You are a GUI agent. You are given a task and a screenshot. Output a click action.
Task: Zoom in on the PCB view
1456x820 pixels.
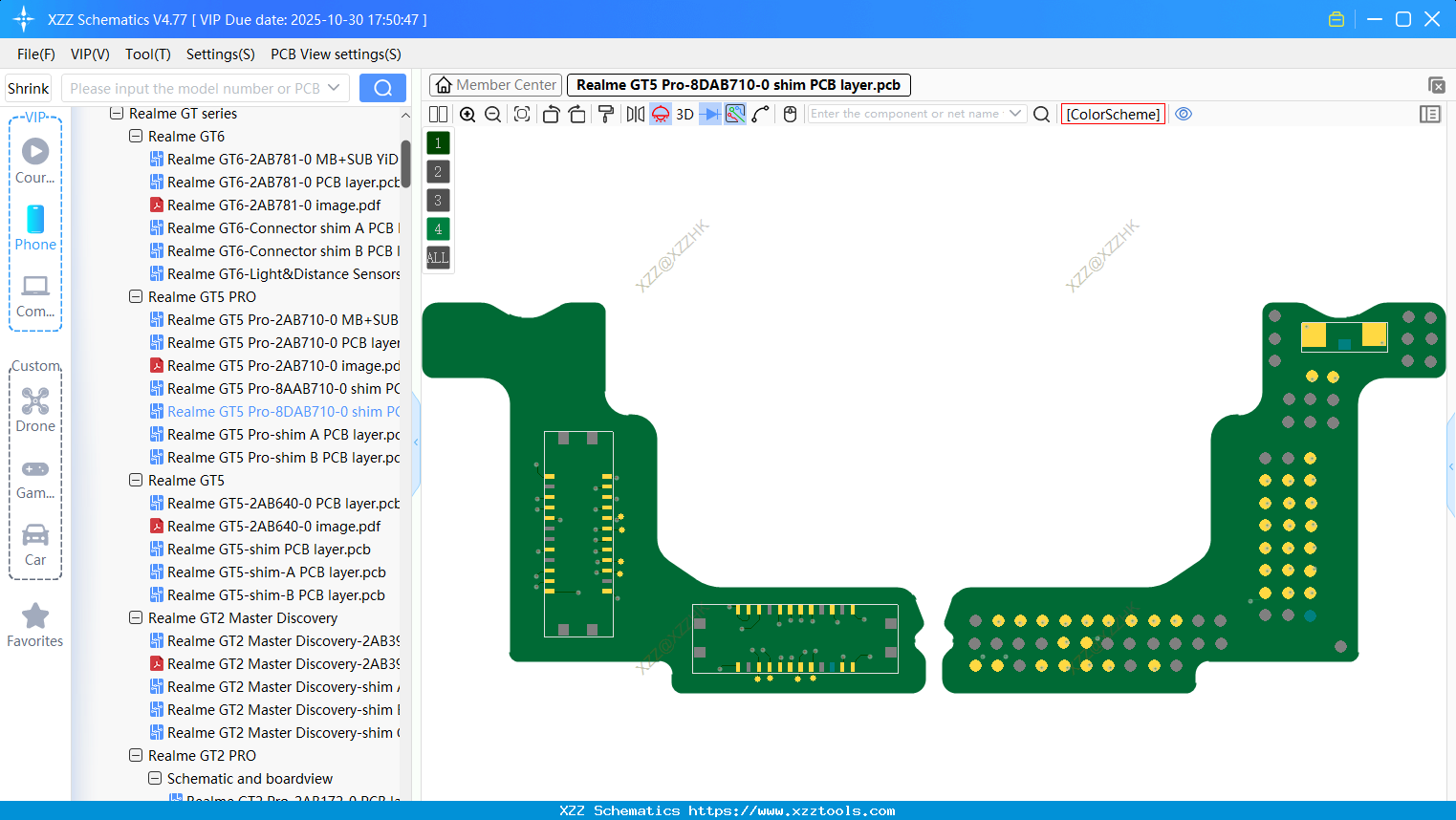coord(467,115)
